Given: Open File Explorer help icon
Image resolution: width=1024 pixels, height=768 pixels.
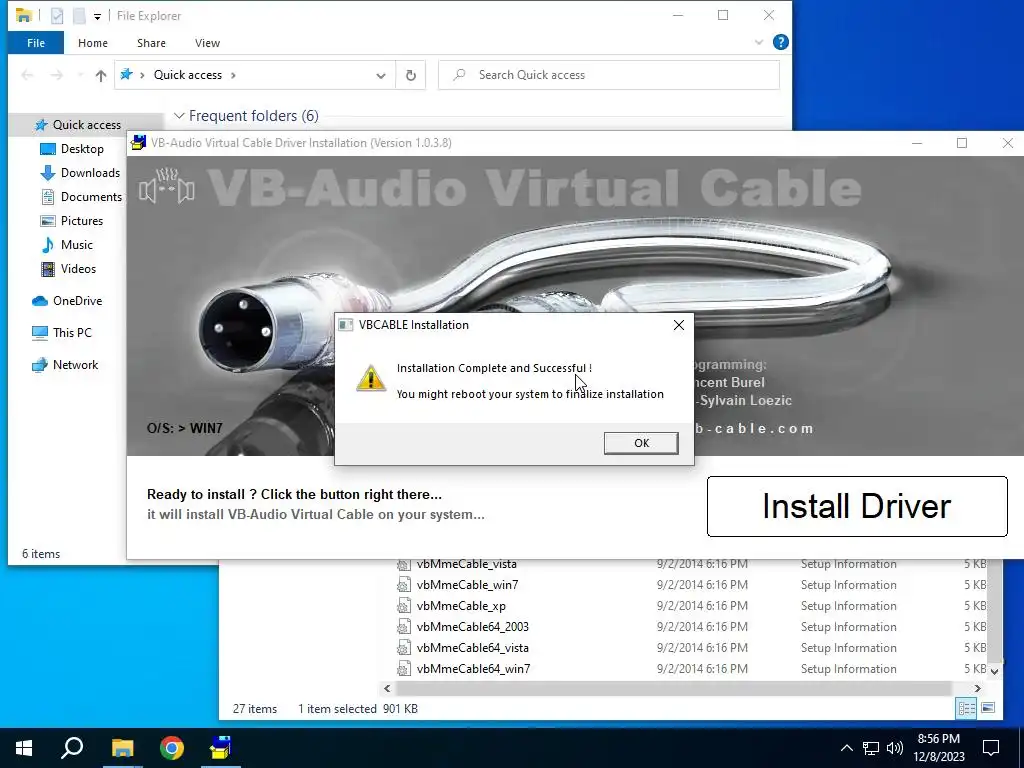Looking at the screenshot, I should [780, 42].
